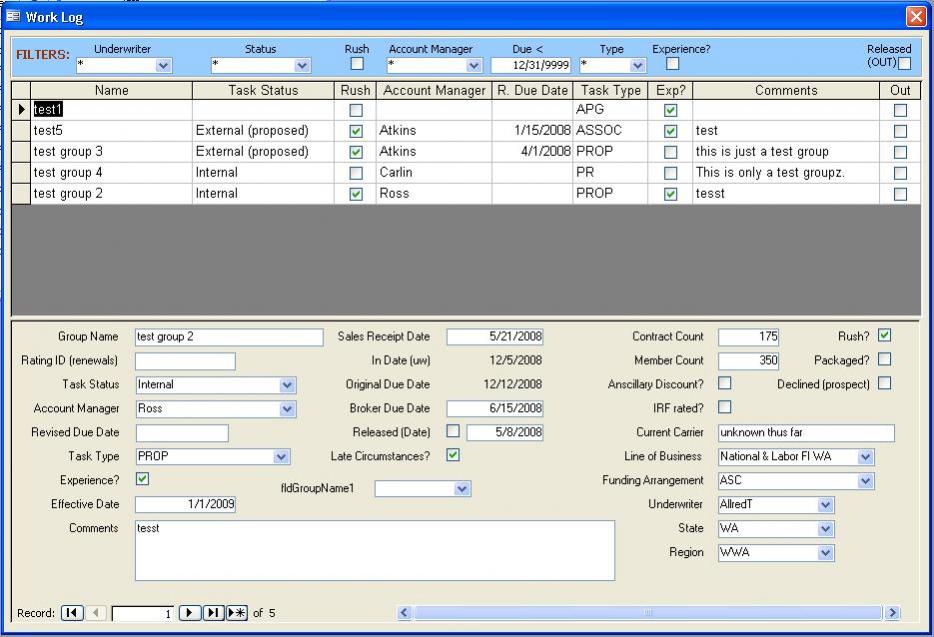Image resolution: width=934 pixels, height=637 pixels.
Task: Expand the Task Type PROP dropdown
Action: point(281,457)
